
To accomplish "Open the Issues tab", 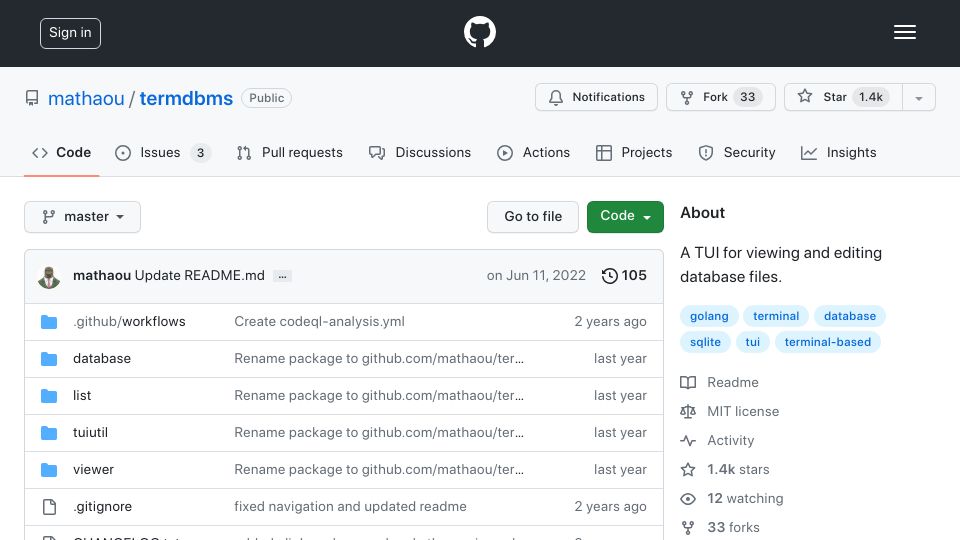I will click(x=162, y=152).
